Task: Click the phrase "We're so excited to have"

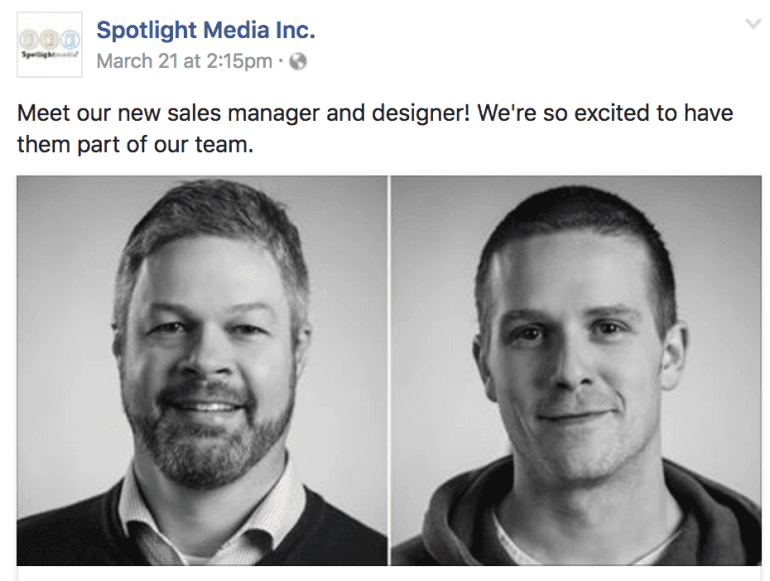Action: click(605, 113)
